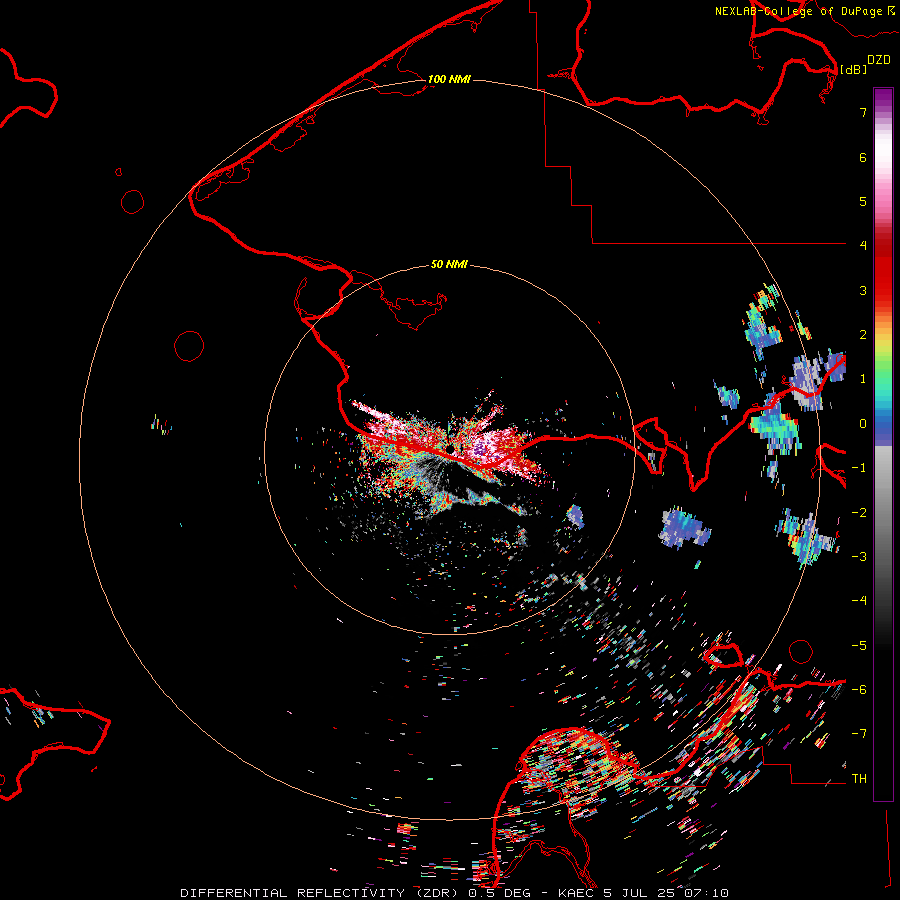Image resolution: width=900 pixels, height=900 pixels.
Task: Click the 7 value on the color scale
Action: (x=863, y=112)
